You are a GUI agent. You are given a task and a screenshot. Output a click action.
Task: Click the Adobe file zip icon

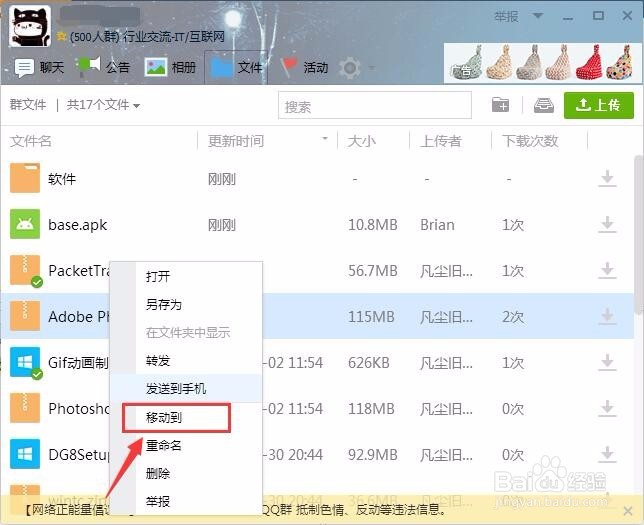coord(25,316)
